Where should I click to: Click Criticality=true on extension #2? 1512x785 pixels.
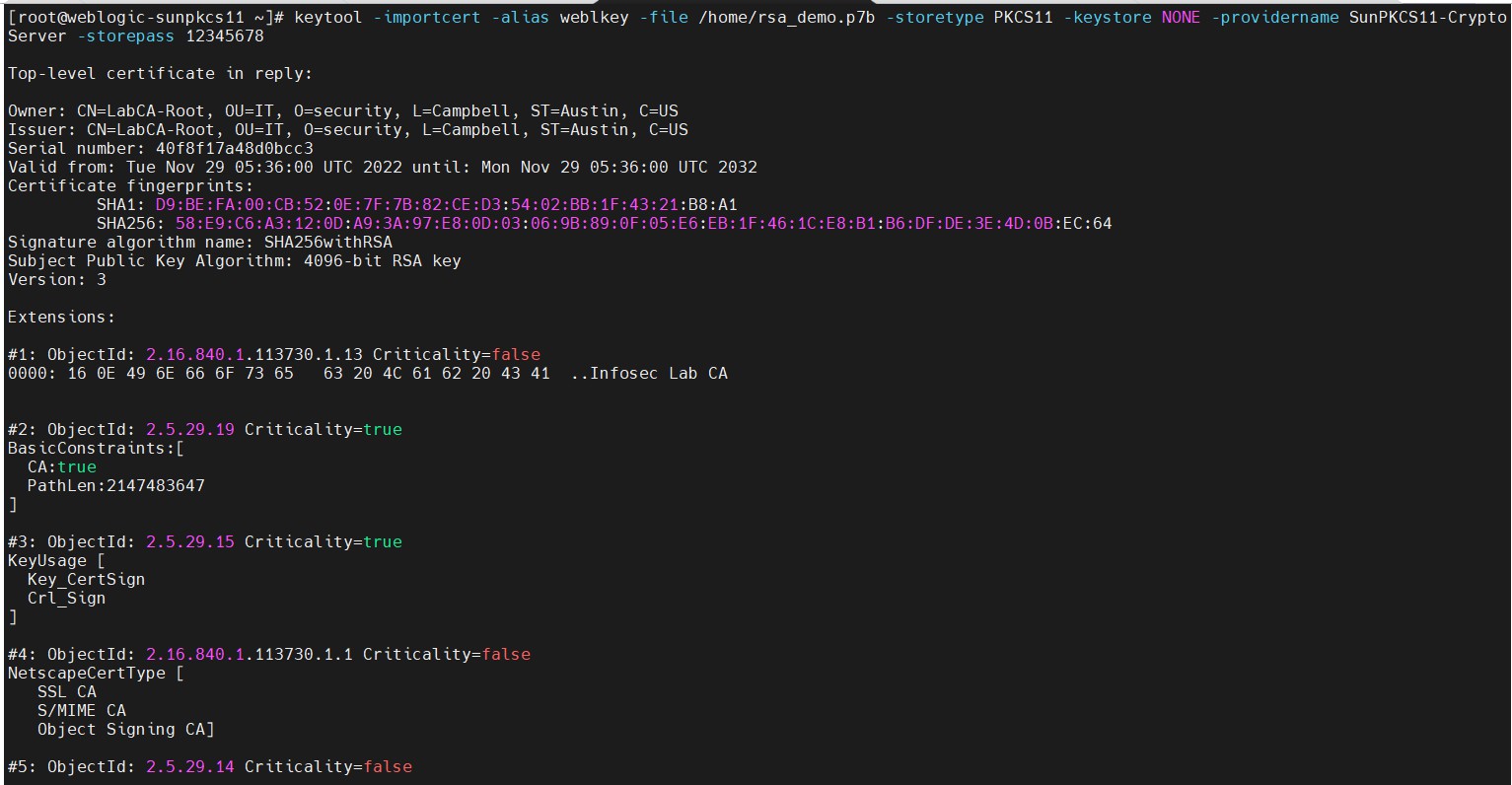click(x=324, y=430)
